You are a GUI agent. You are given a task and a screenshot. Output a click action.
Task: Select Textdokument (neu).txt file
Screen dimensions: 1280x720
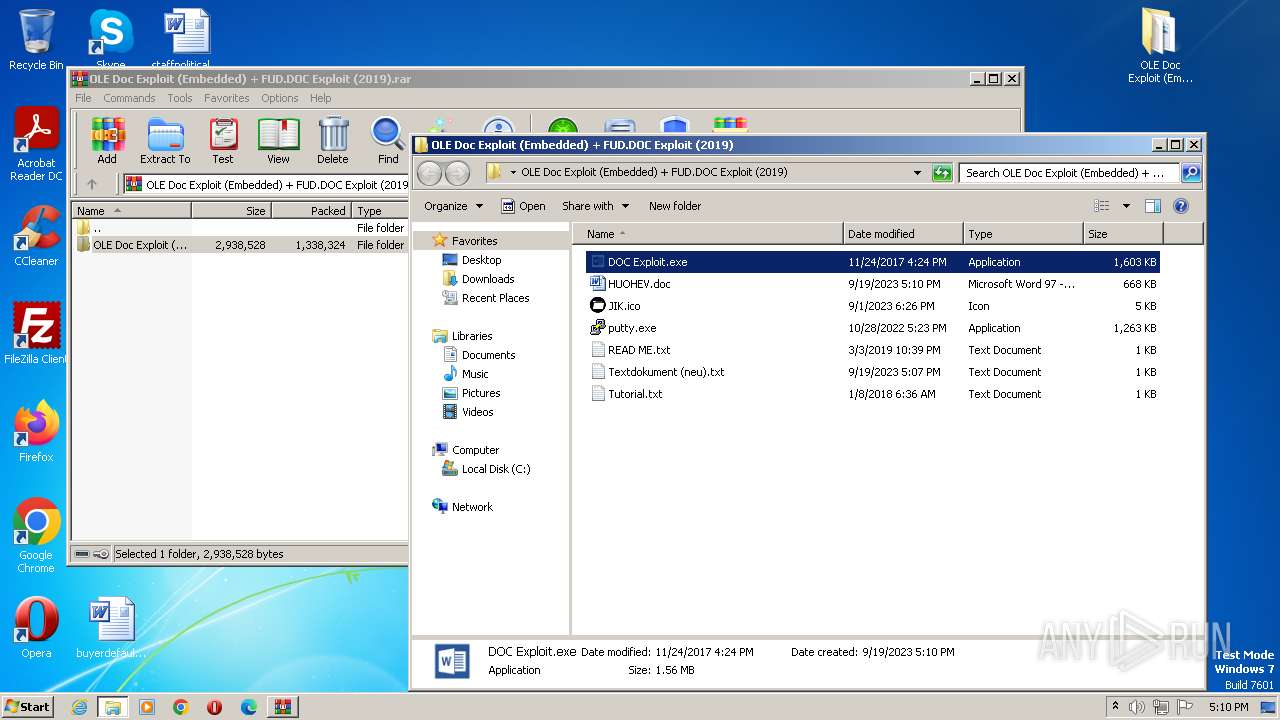[x=871, y=372]
